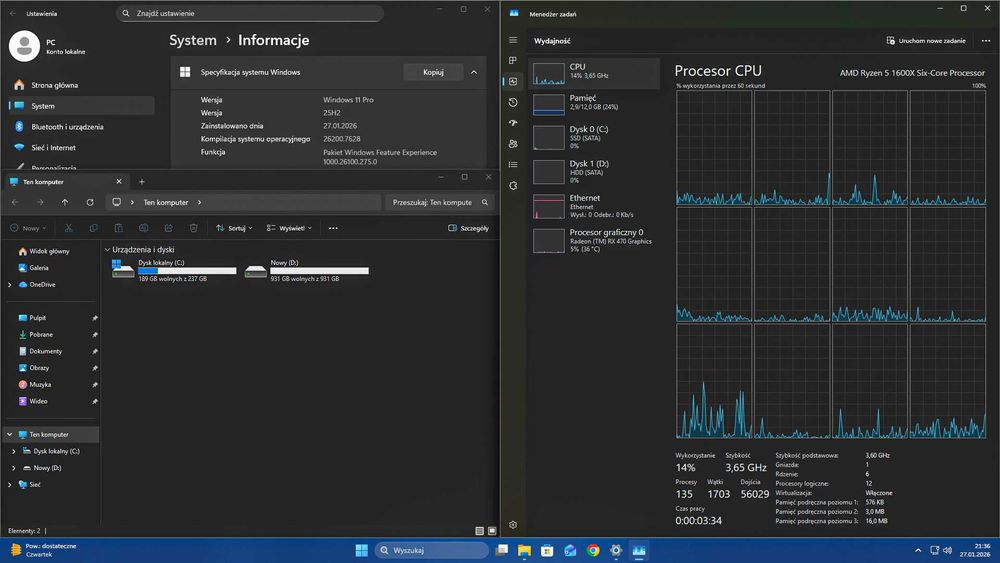Select Procesor graficzny 0 performance item
The height and width of the screenshot is (563, 1000).
594,241
